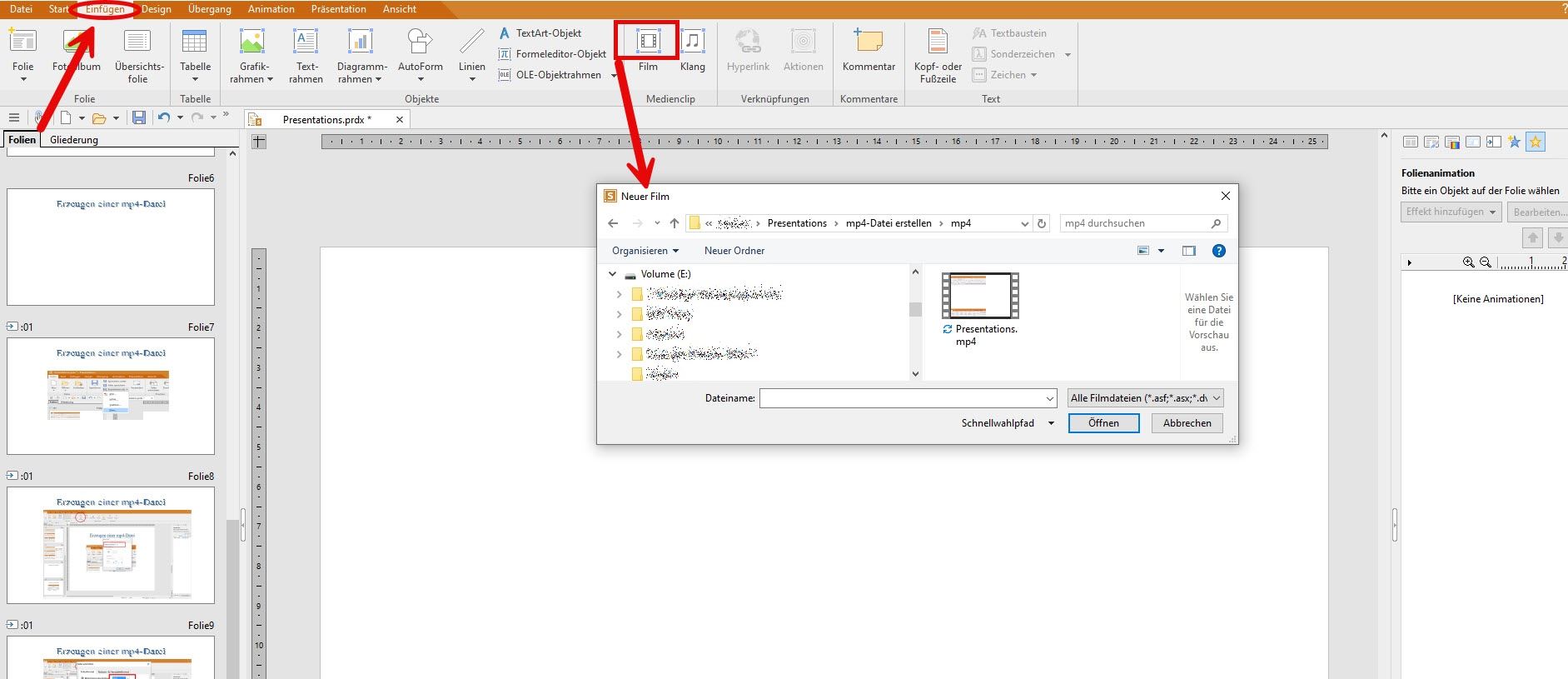Expand the file type filter dropdown

(1145, 398)
